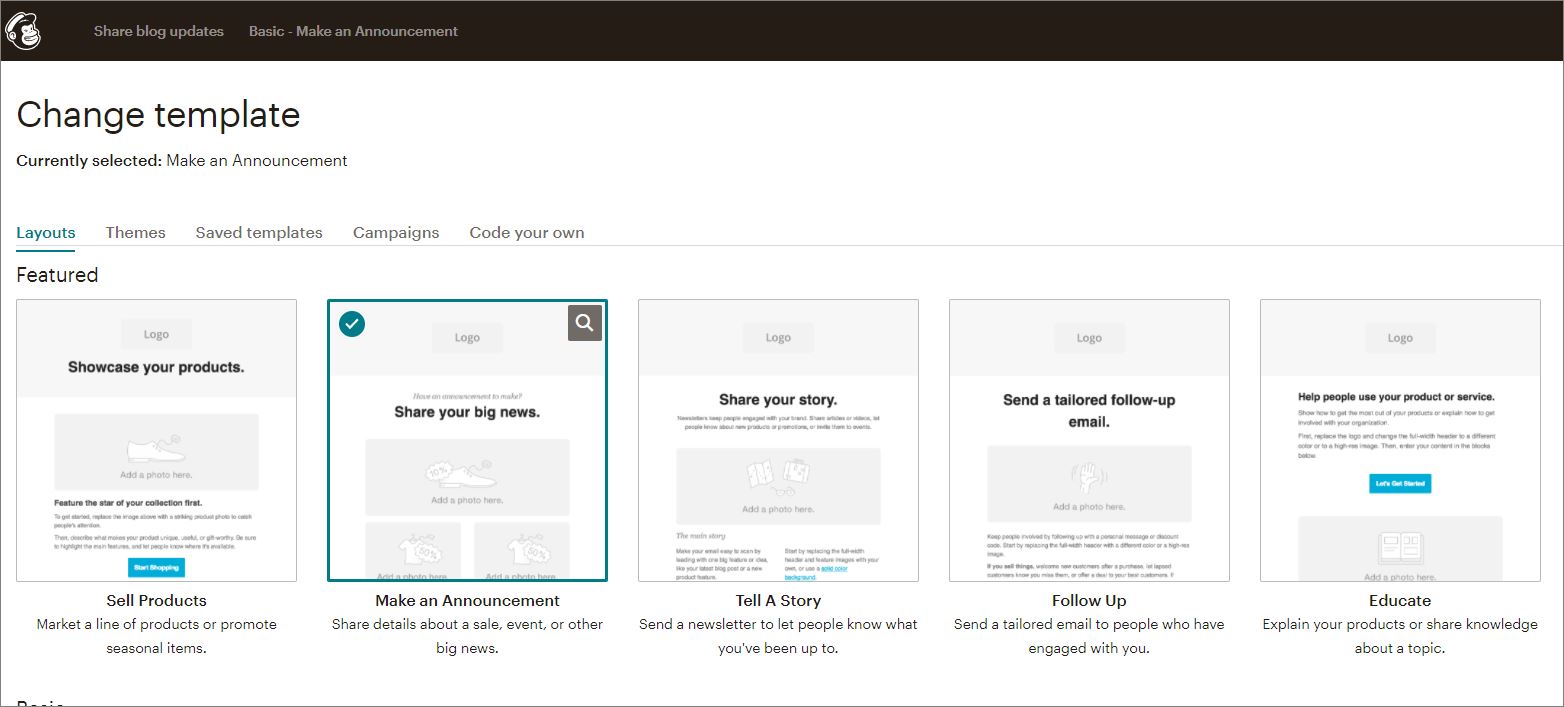Go to the Code your own tab
This screenshot has width=1564, height=707.
tap(527, 232)
